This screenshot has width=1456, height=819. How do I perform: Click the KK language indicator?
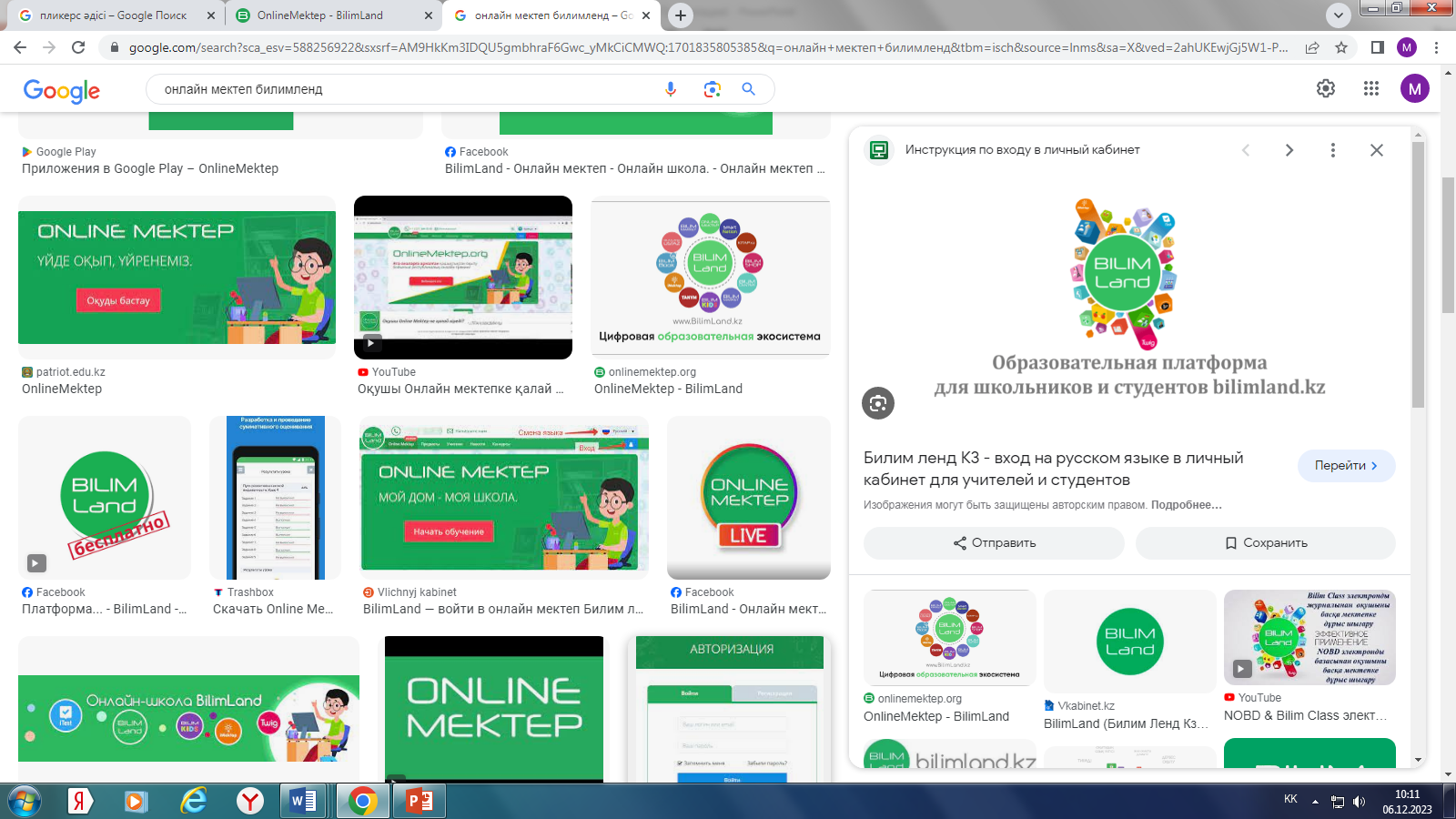click(x=1290, y=799)
